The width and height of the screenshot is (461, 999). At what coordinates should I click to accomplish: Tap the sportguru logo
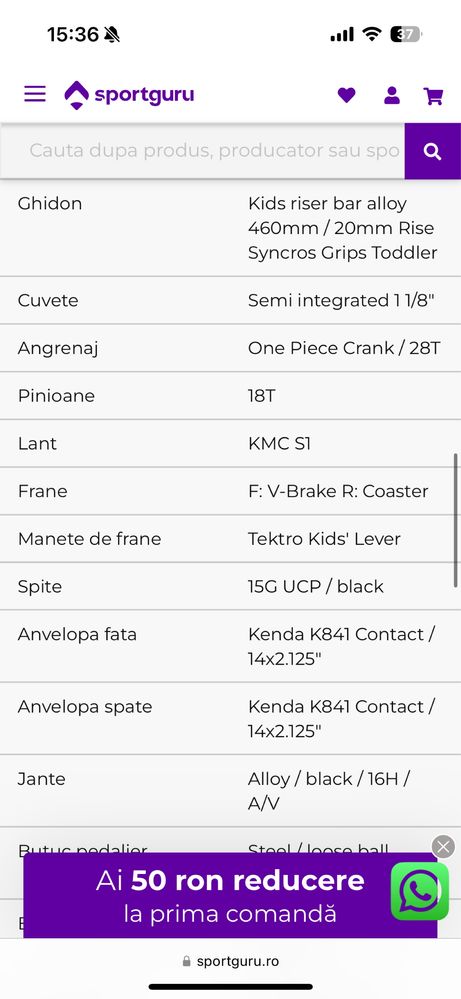(x=129, y=95)
